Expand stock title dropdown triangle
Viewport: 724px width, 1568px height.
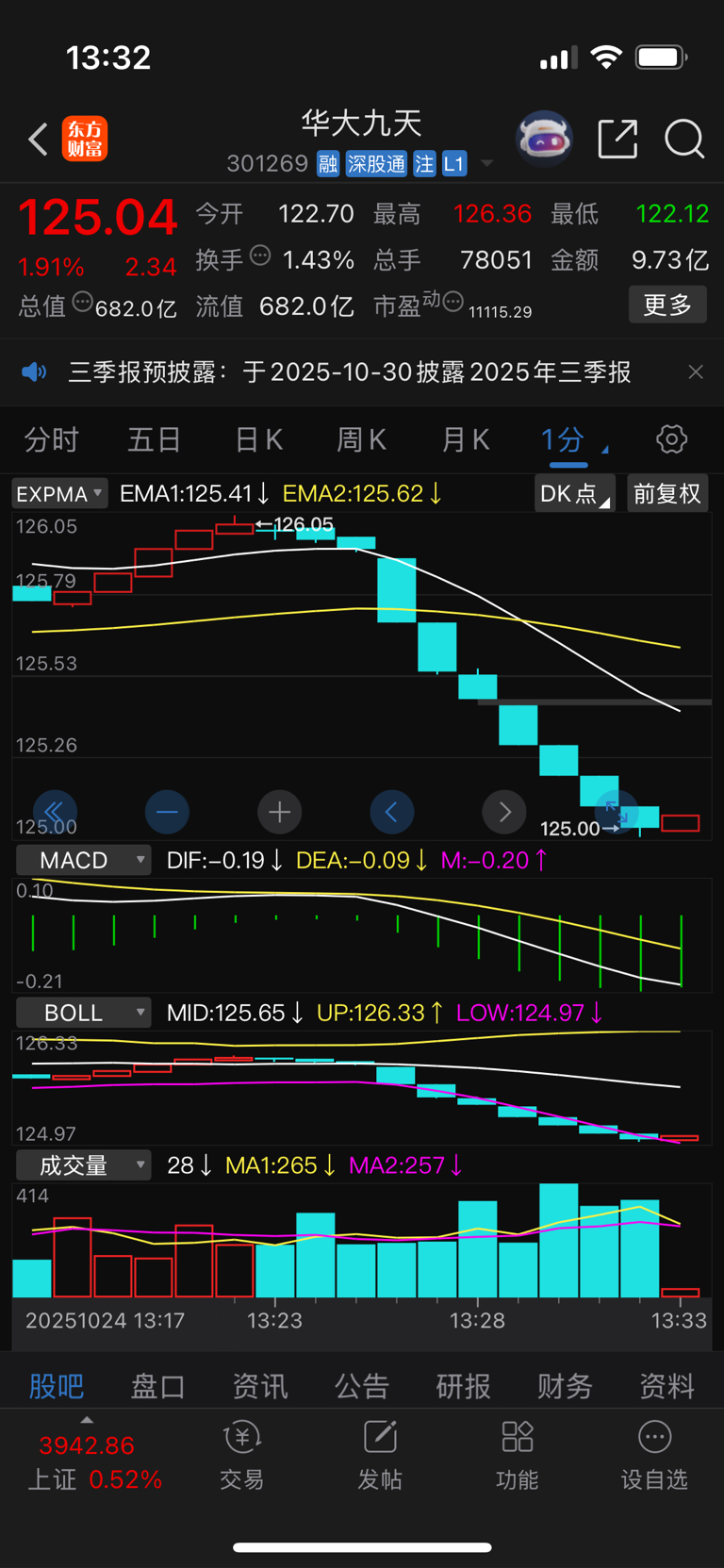[486, 164]
